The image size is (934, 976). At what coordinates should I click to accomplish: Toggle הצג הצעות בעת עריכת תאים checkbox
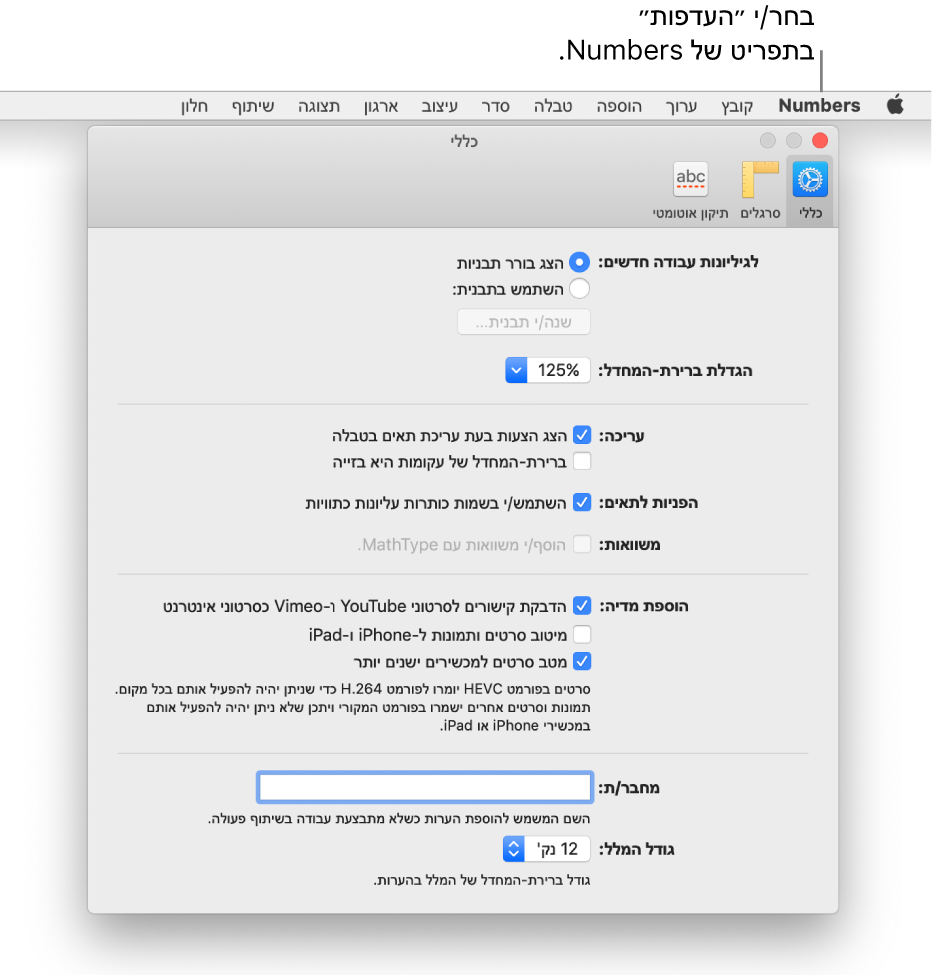tap(582, 434)
